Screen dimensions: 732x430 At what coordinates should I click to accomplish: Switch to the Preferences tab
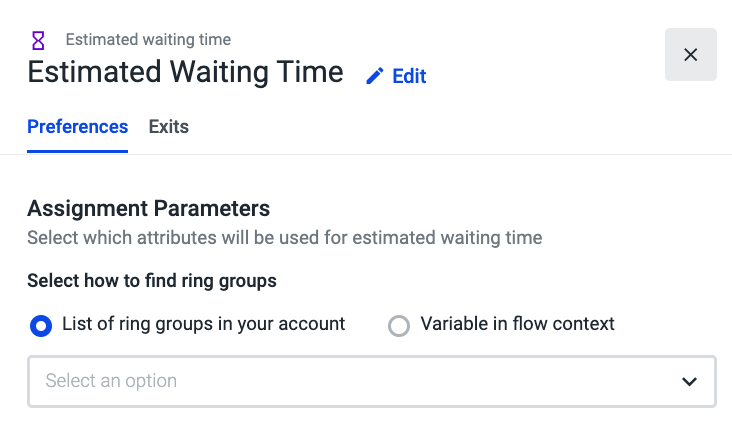(x=77, y=127)
